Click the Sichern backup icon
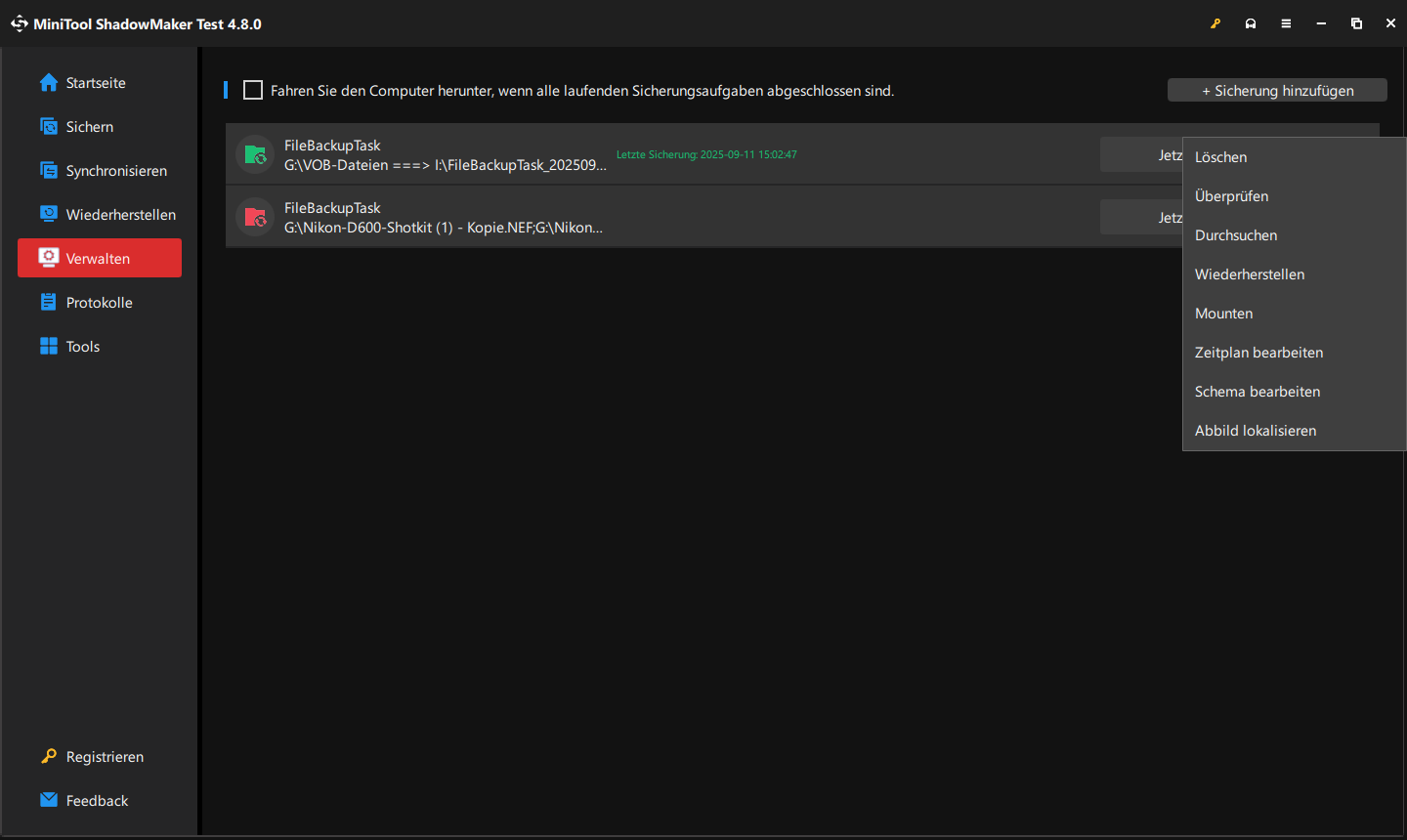The image size is (1407, 840). pyautogui.click(x=49, y=127)
